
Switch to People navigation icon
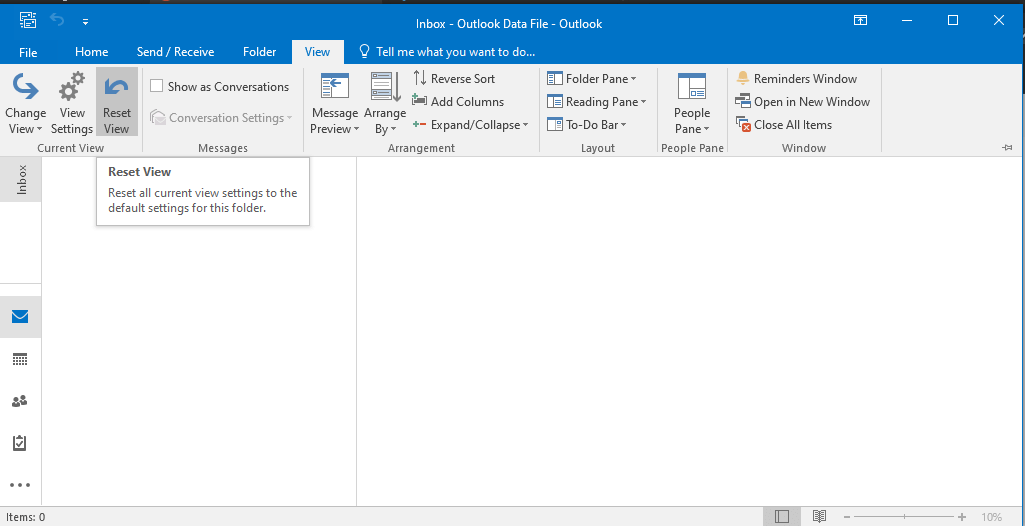coord(20,401)
